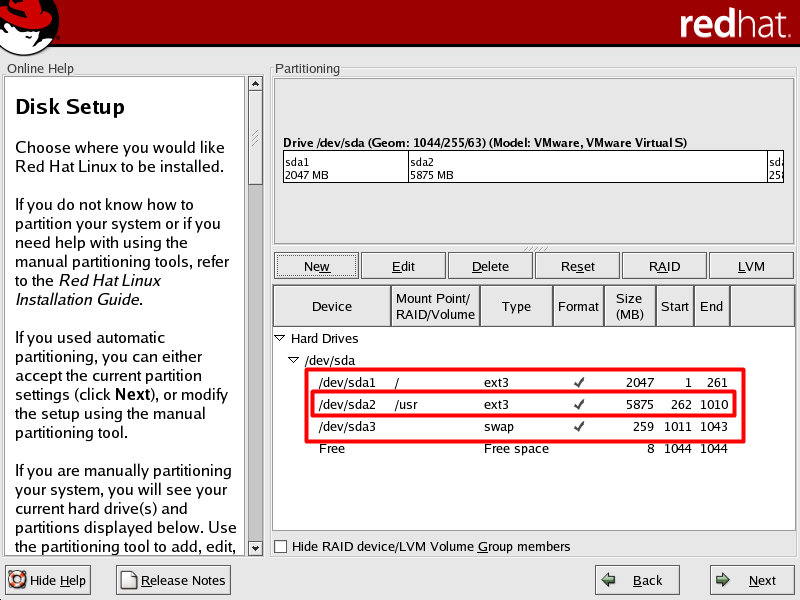Click the Format column header
Viewport: 800px width, 600px height.
(578, 306)
